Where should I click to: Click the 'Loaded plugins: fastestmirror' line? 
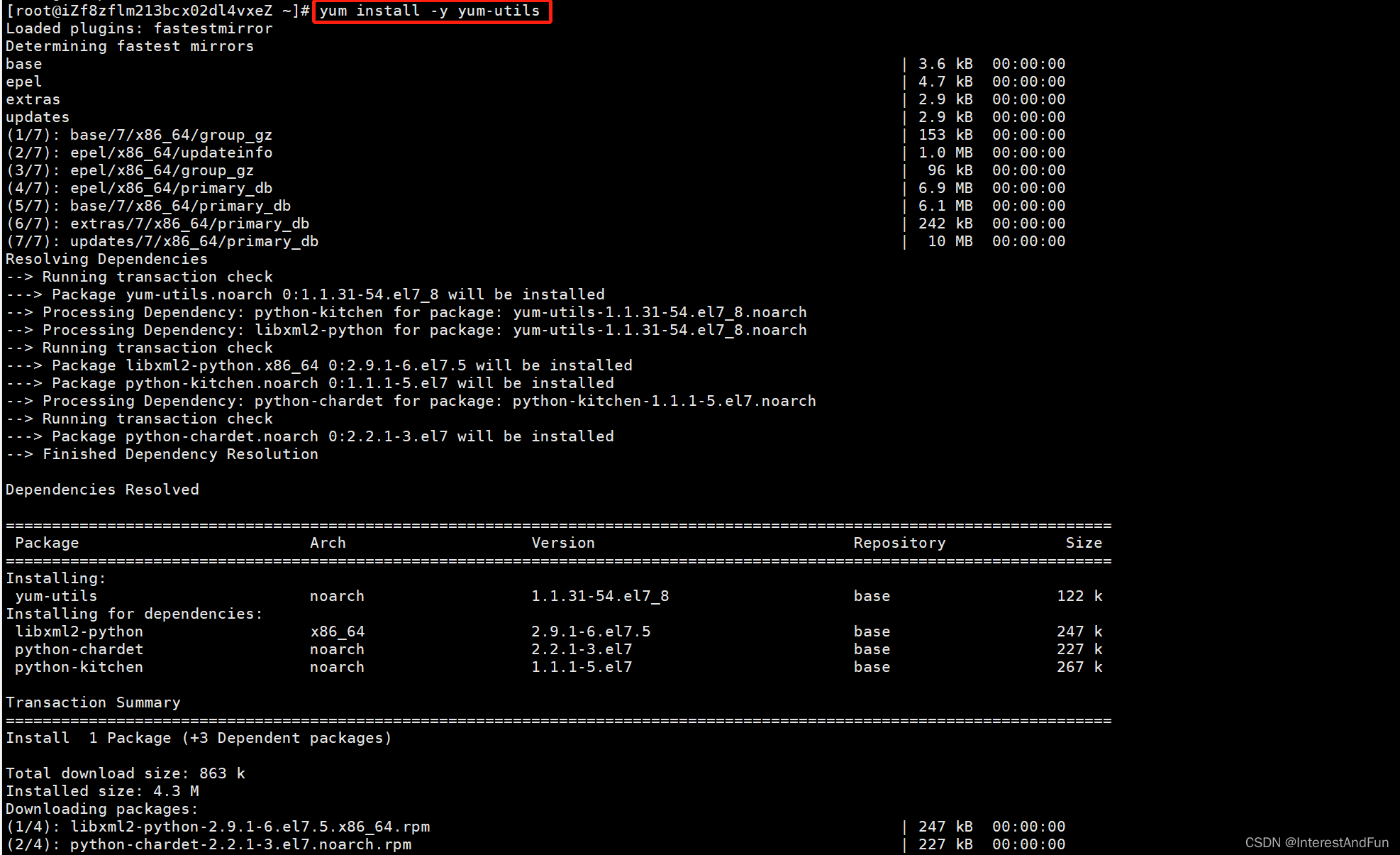(x=139, y=28)
